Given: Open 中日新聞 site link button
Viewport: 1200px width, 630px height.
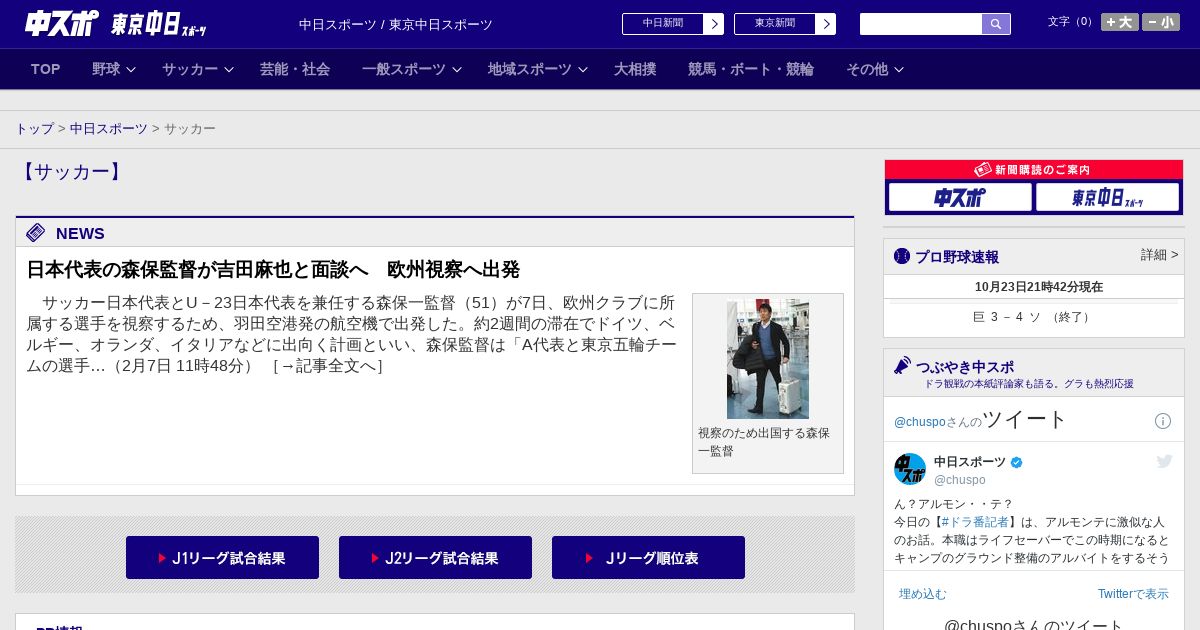Looking at the screenshot, I should pos(663,24).
